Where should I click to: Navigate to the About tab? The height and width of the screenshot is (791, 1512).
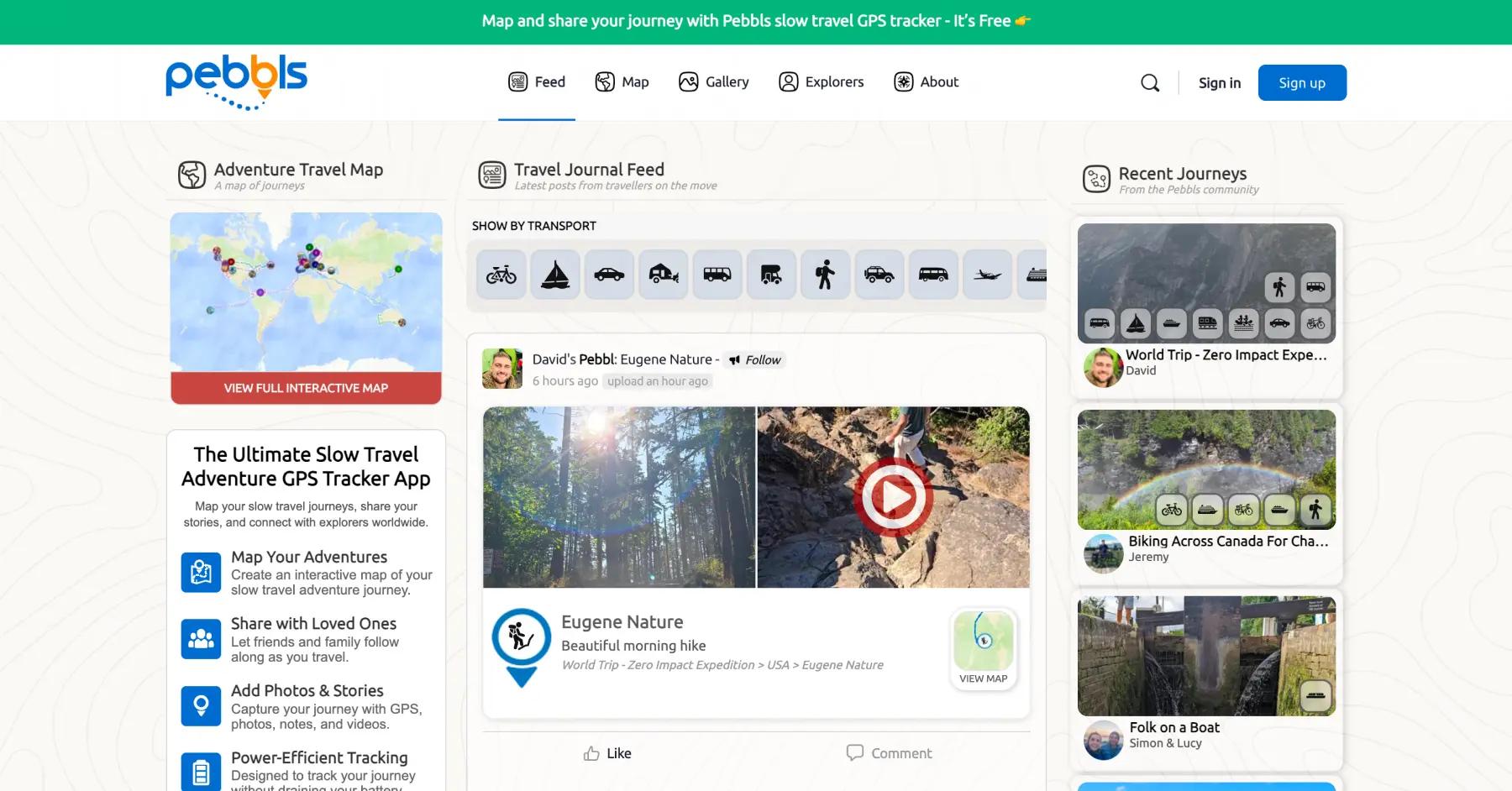(927, 82)
